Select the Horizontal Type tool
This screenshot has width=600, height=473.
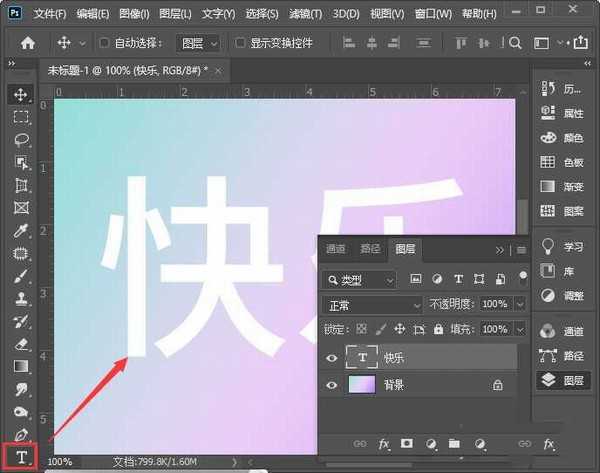pyautogui.click(x=21, y=458)
